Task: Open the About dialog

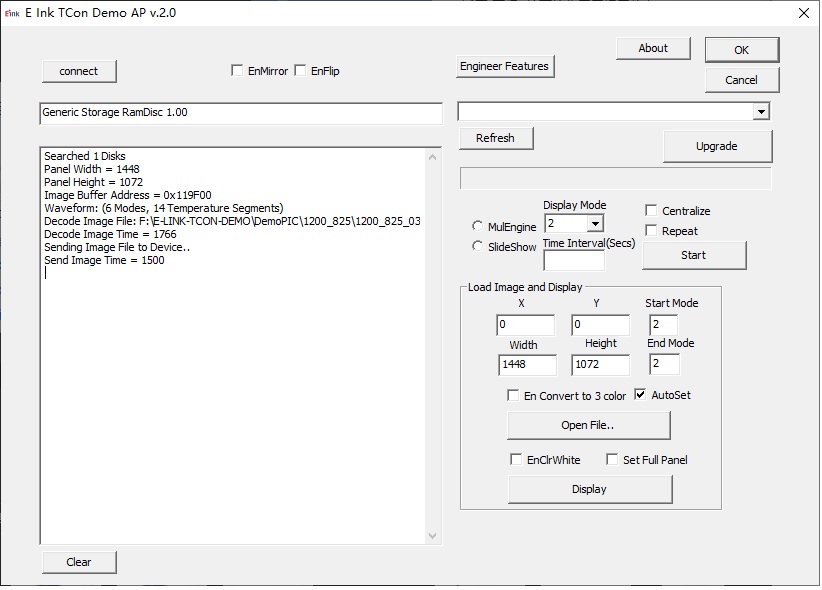Action: (x=653, y=48)
